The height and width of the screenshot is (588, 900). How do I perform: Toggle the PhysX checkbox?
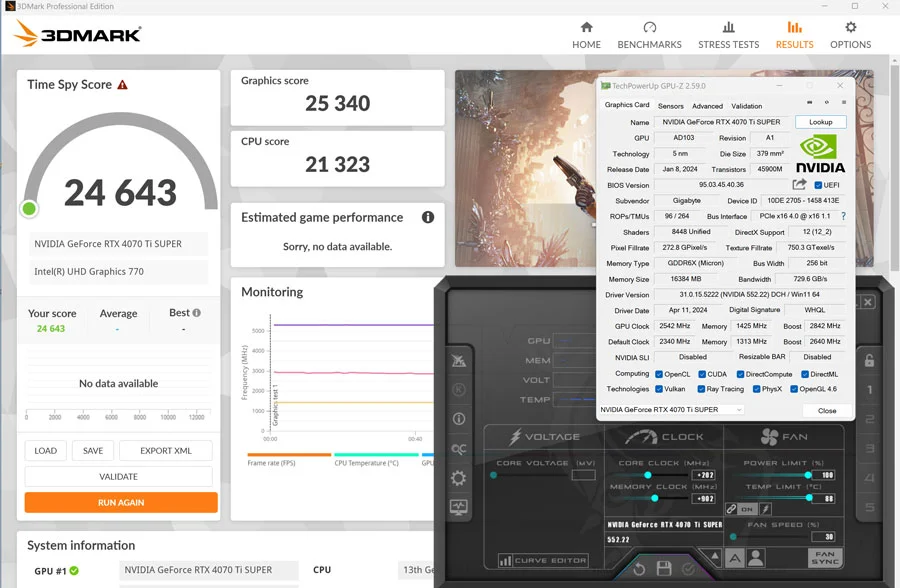pos(757,389)
